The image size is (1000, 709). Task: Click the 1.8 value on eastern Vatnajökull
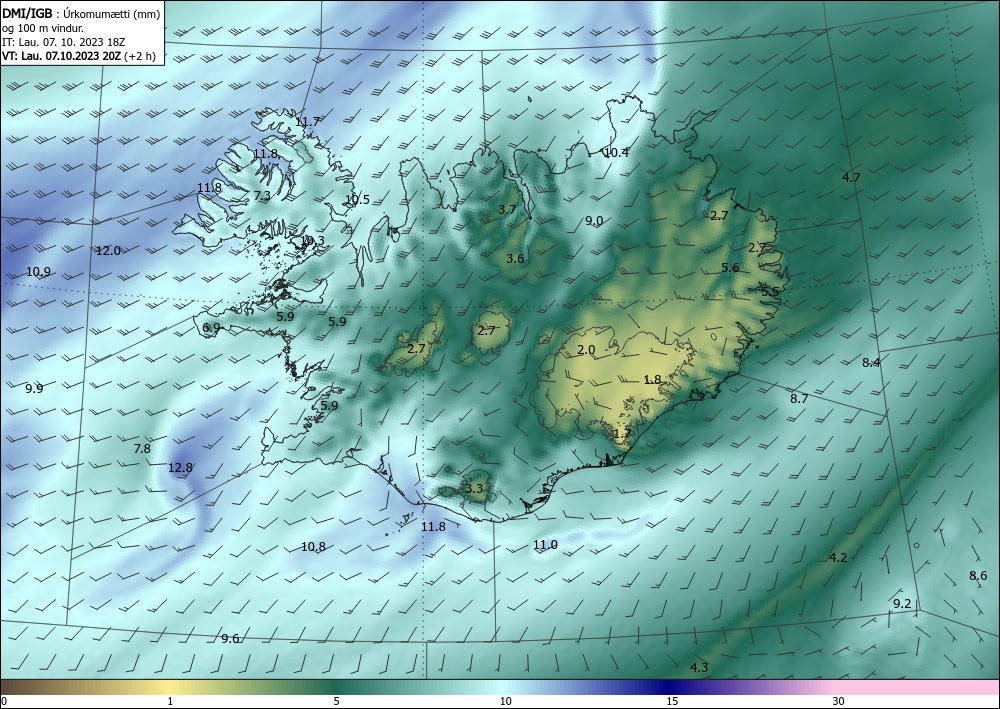[x=652, y=379]
